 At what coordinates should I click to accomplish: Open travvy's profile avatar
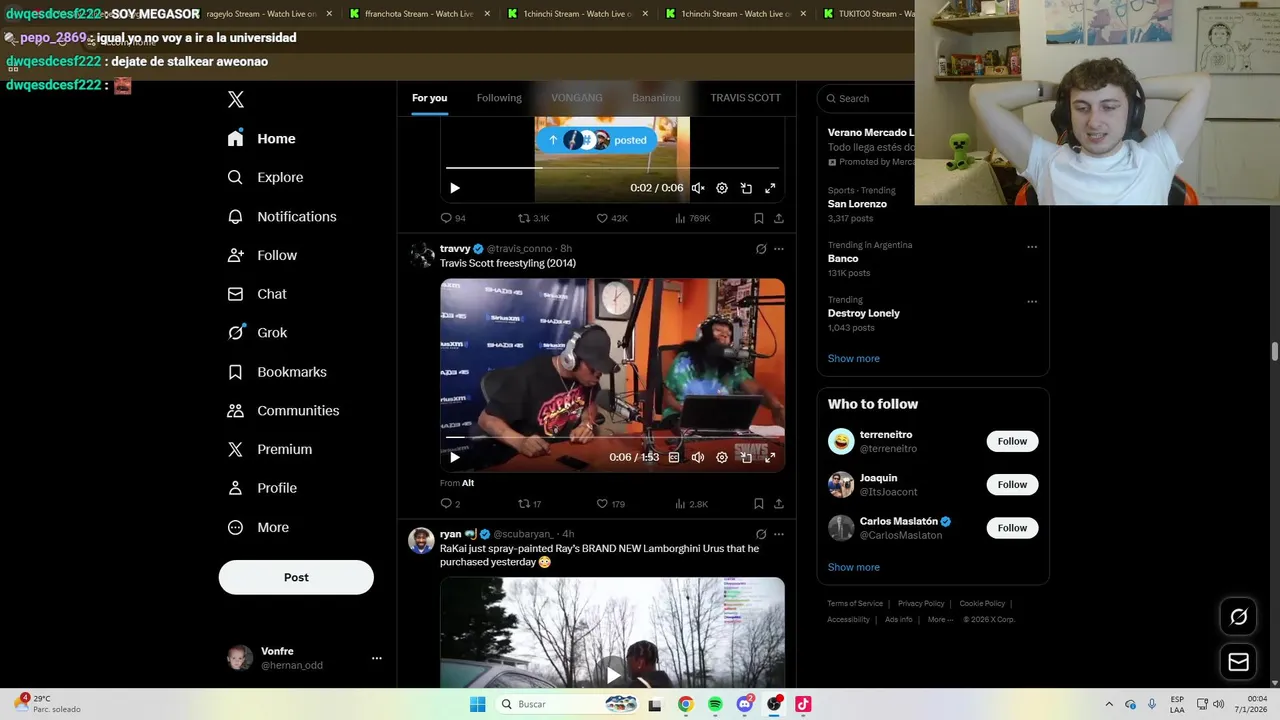(422, 255)
